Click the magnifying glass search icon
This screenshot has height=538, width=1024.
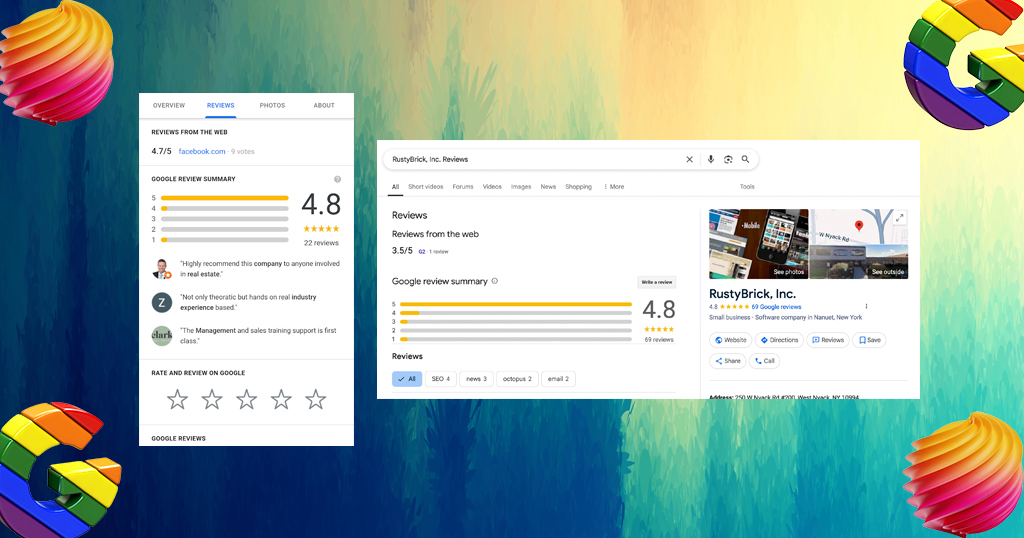[745, 159]
